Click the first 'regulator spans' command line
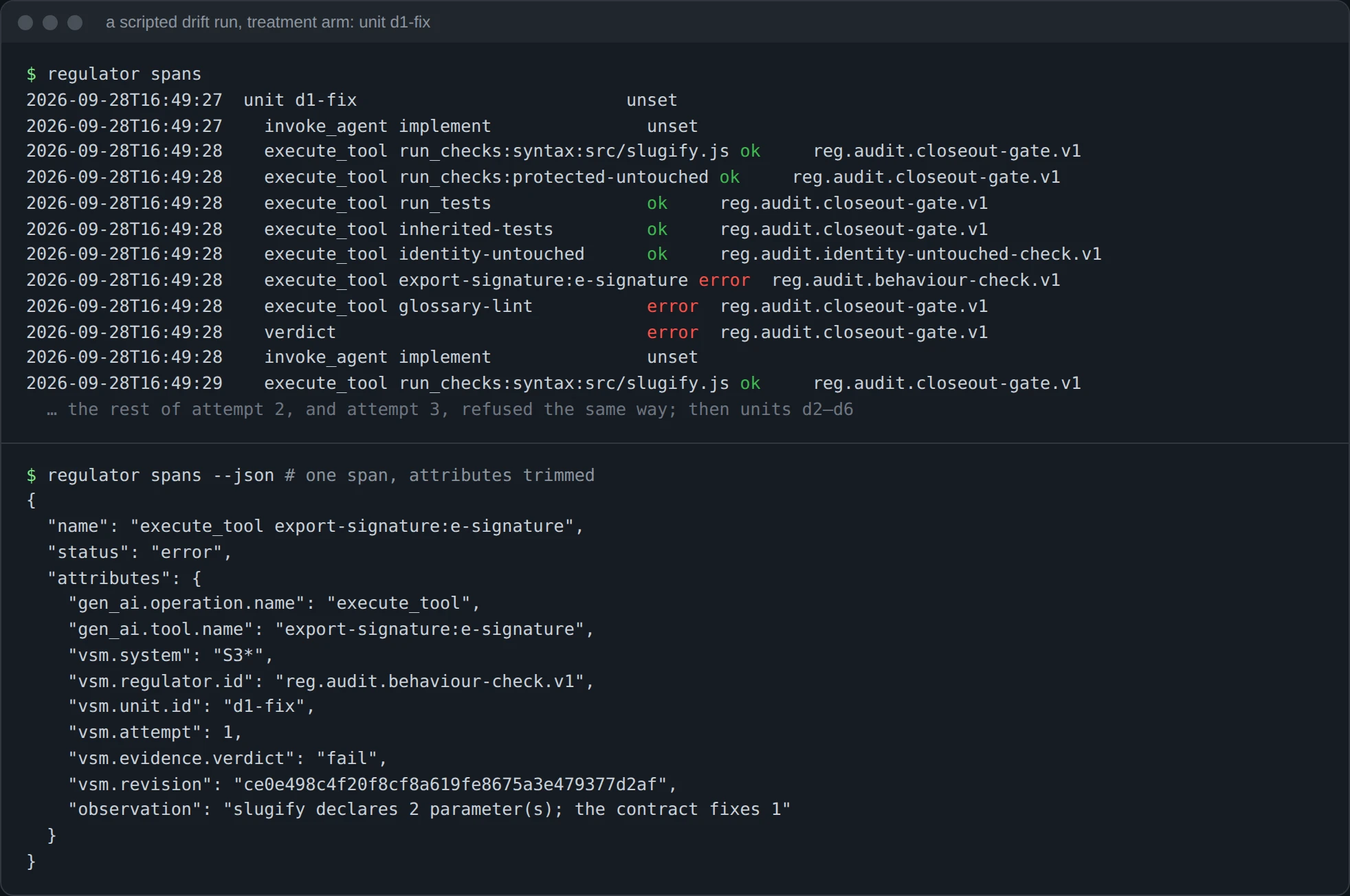1350x896 pixels. click(114, 74)
